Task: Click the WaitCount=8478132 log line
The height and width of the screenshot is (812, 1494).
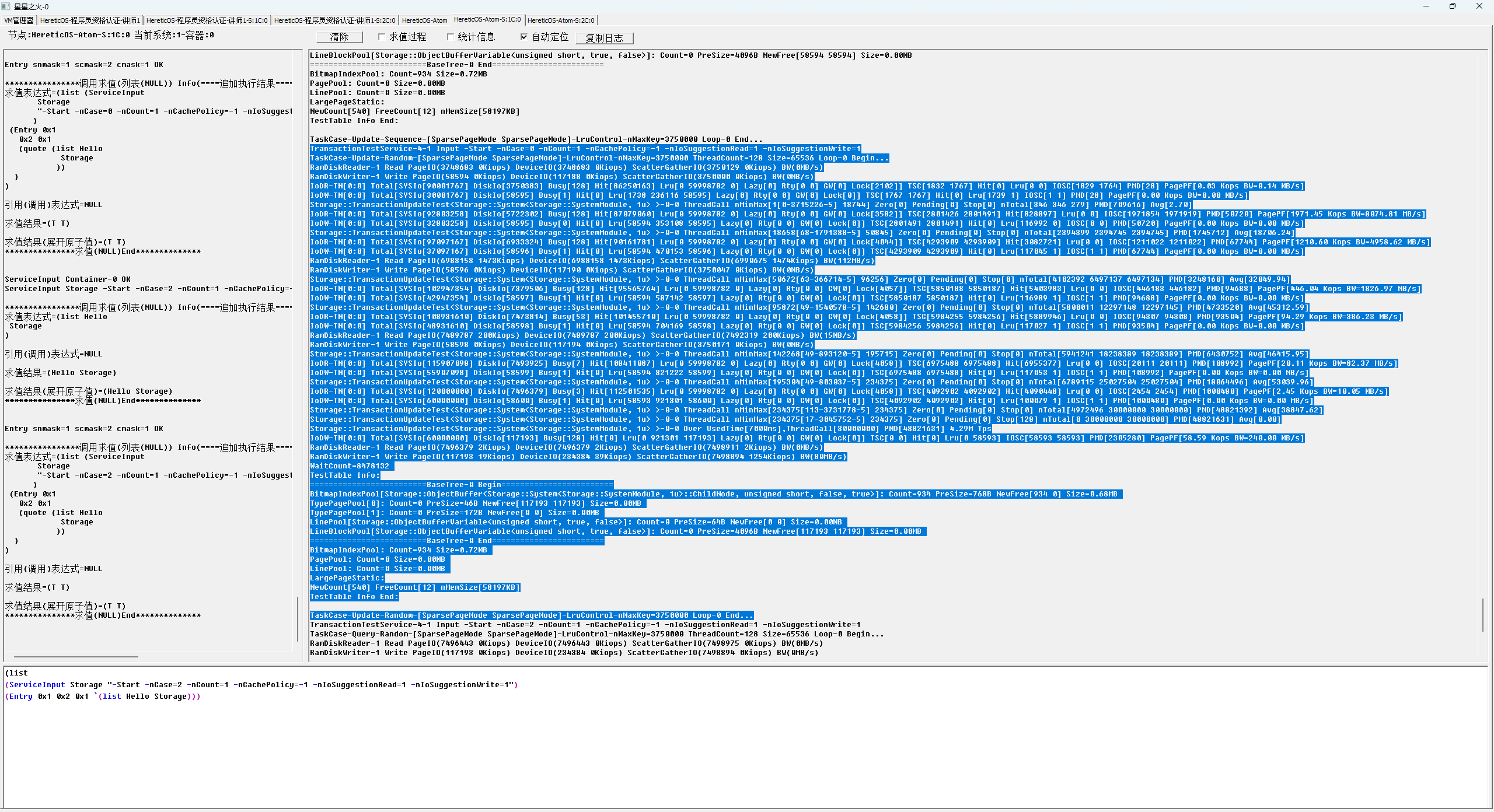Action: [350, 466]
